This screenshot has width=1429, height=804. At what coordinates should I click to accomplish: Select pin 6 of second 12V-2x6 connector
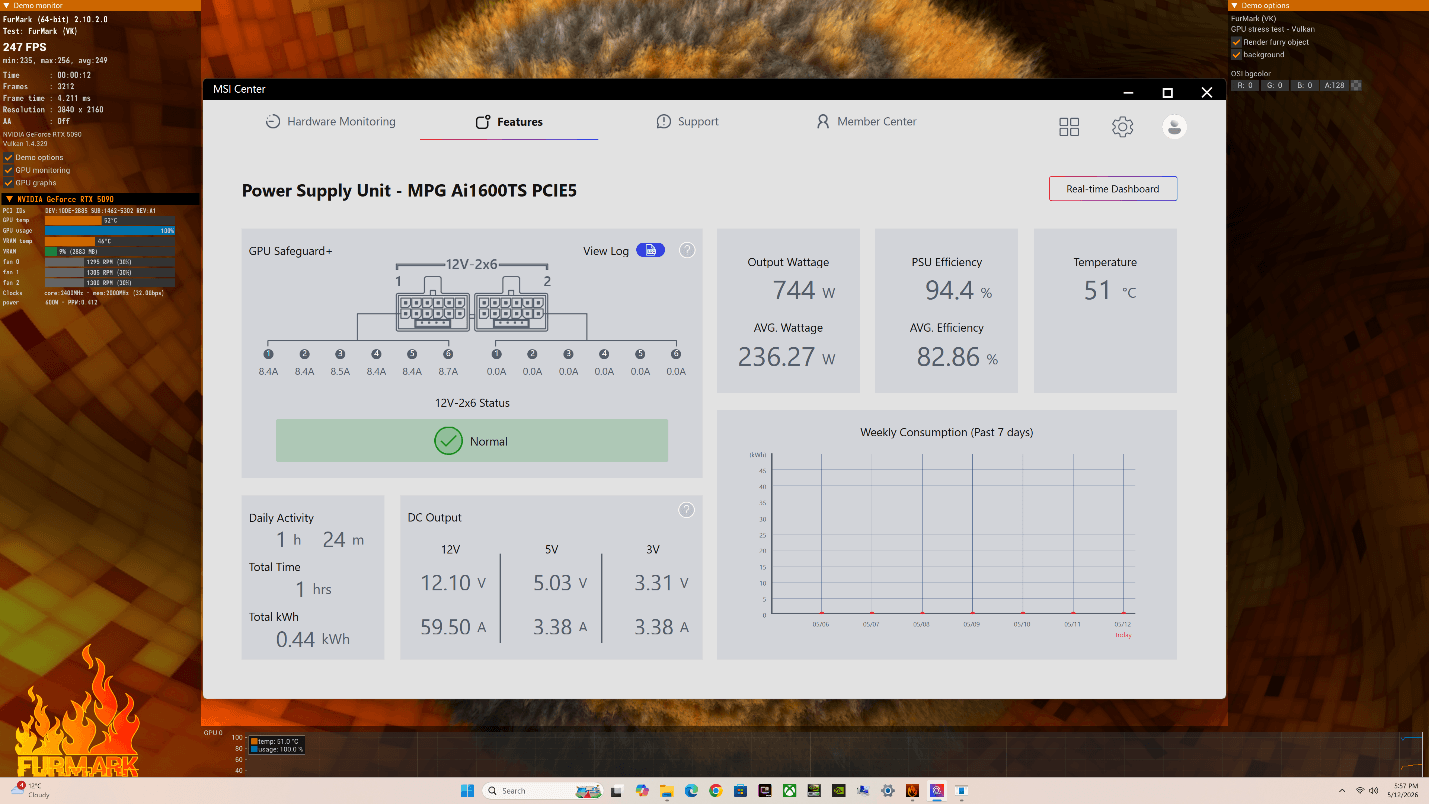(676, 354)
